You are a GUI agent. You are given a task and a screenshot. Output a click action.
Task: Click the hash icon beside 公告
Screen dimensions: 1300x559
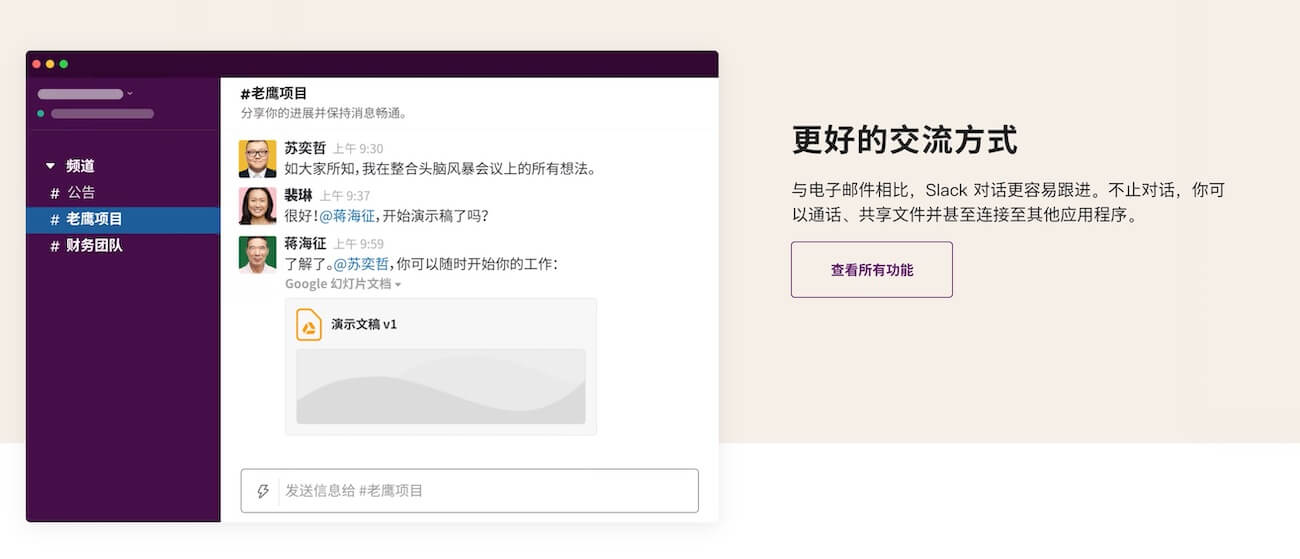point(55,193)
